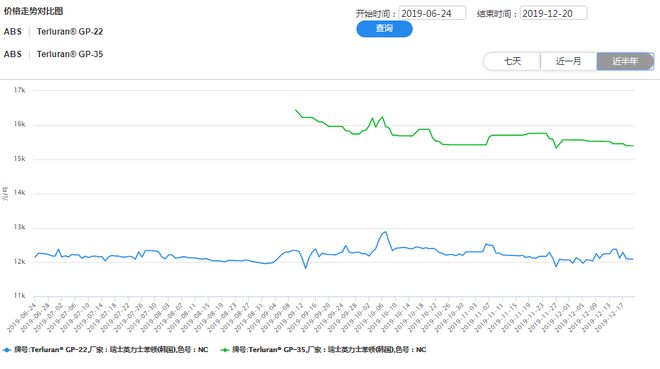Click the 价格走势对比图 heading
Screen dimensions: 660x369
tap(33, 11)
